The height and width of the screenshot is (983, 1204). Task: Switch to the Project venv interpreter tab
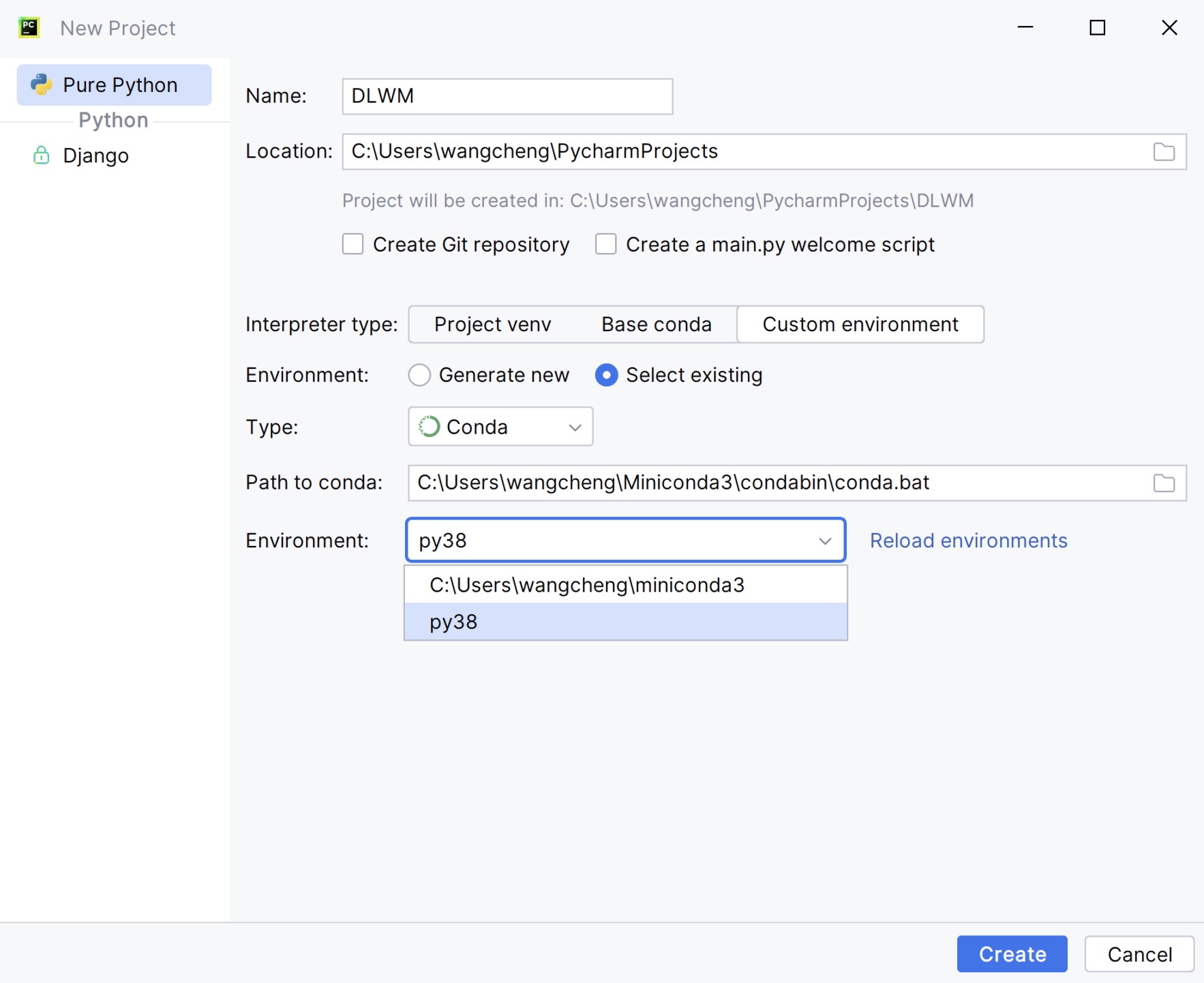coord(492,324)
